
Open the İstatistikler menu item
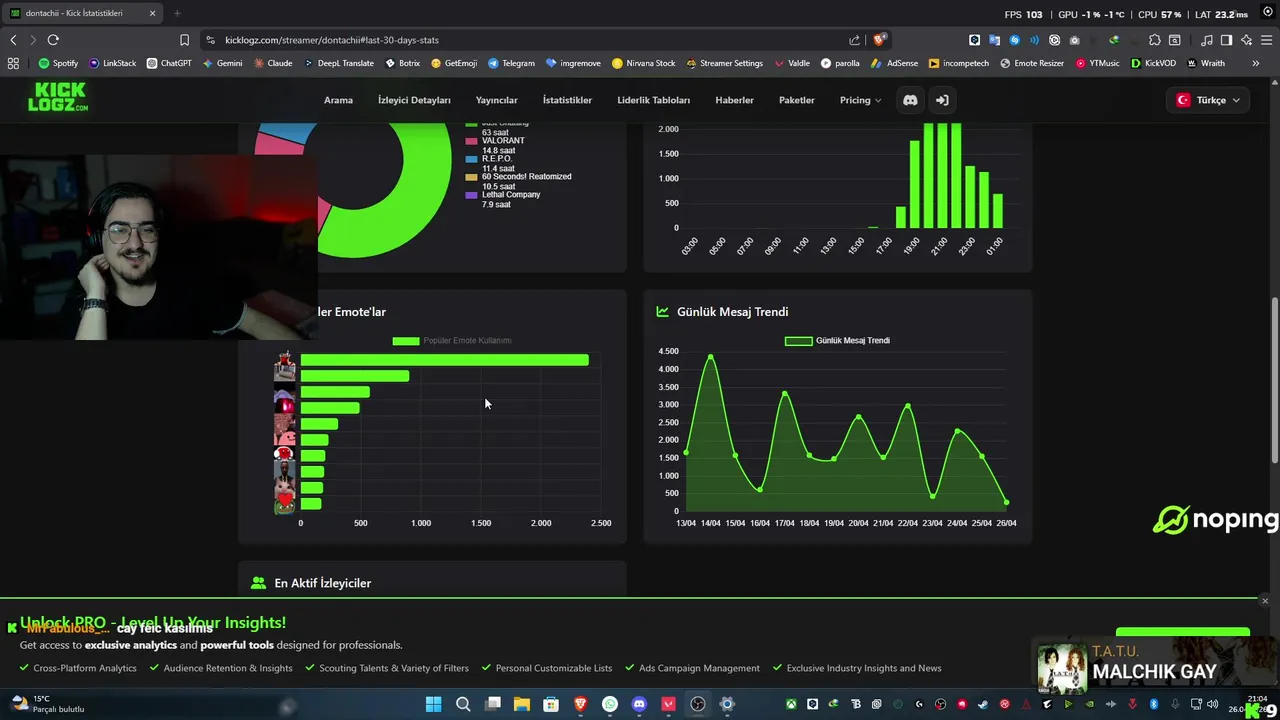tap(567, 100)
